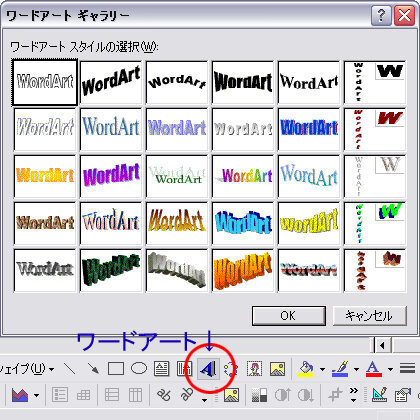
Task: Apply line color with brush icon
Action: 340,369
